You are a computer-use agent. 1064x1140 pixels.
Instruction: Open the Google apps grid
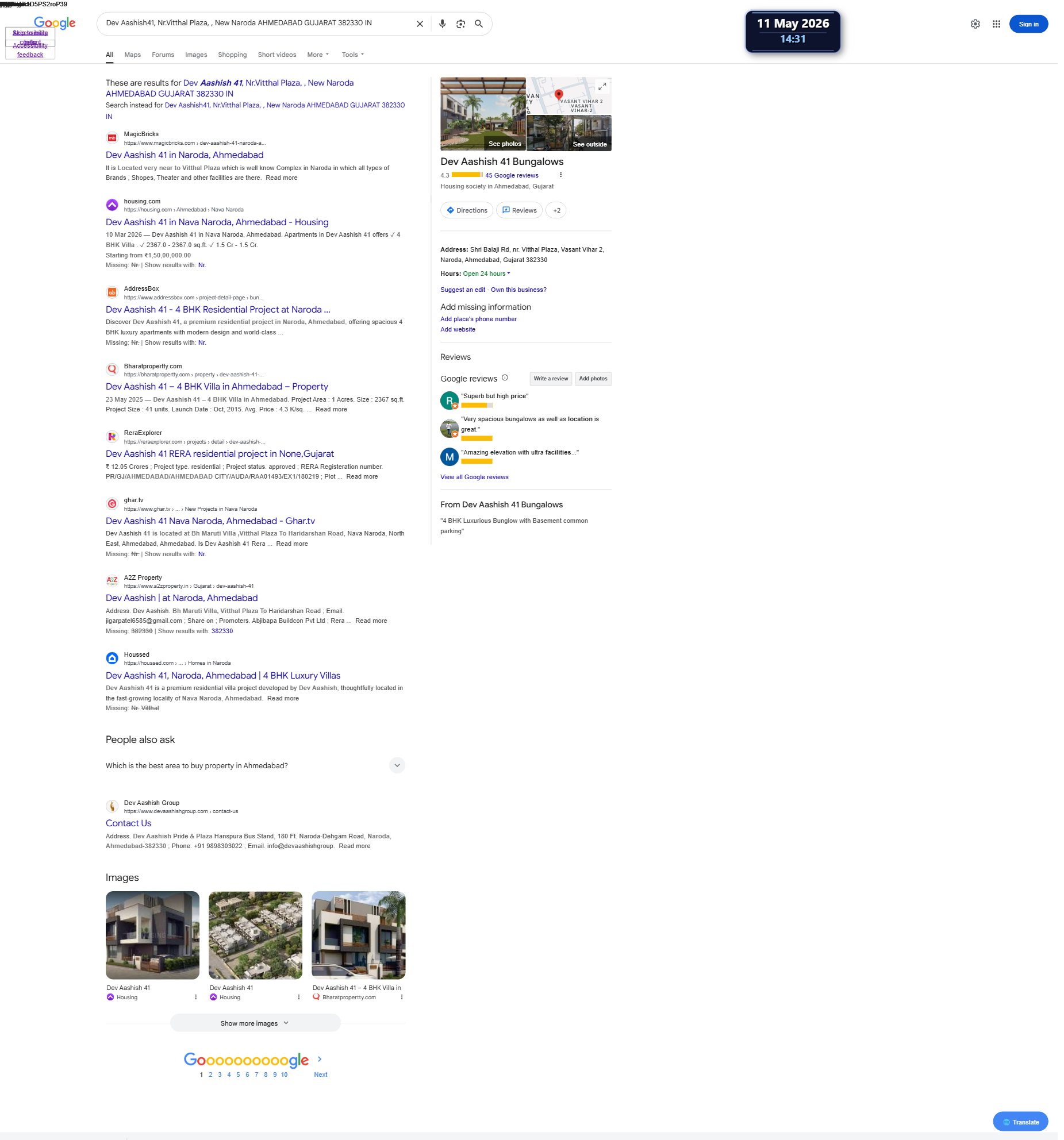click(996, 24)
